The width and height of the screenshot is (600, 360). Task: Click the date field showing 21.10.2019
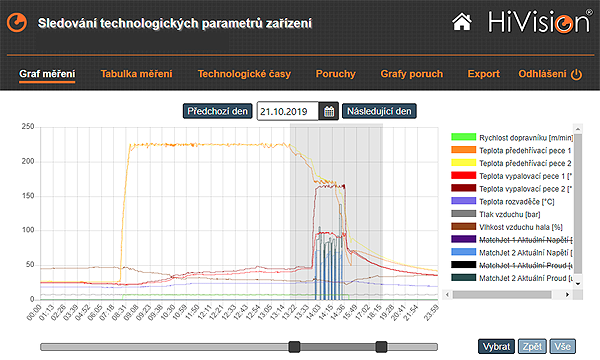point(287,111)
